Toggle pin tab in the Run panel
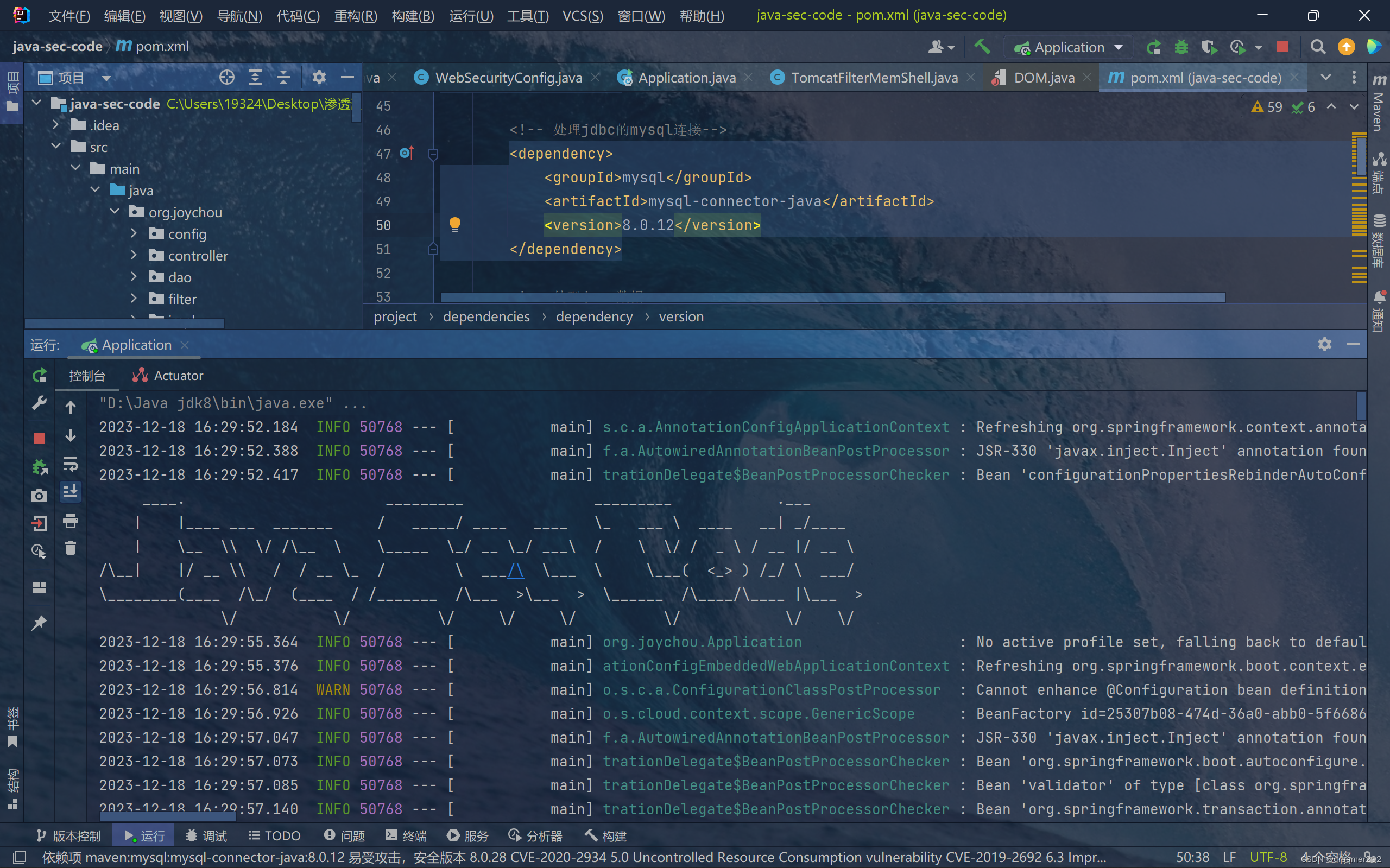1390x868 pixels. (39, 623)
